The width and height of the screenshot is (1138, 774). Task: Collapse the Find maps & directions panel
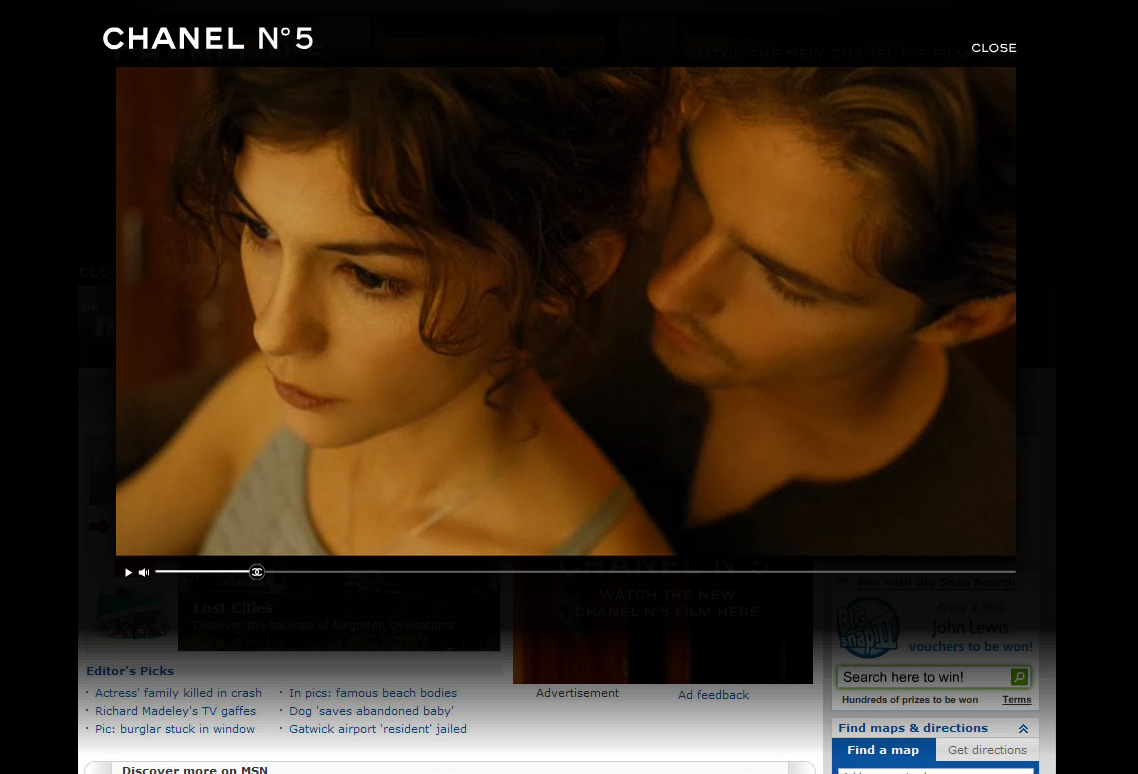click(x=1023, y=729)
